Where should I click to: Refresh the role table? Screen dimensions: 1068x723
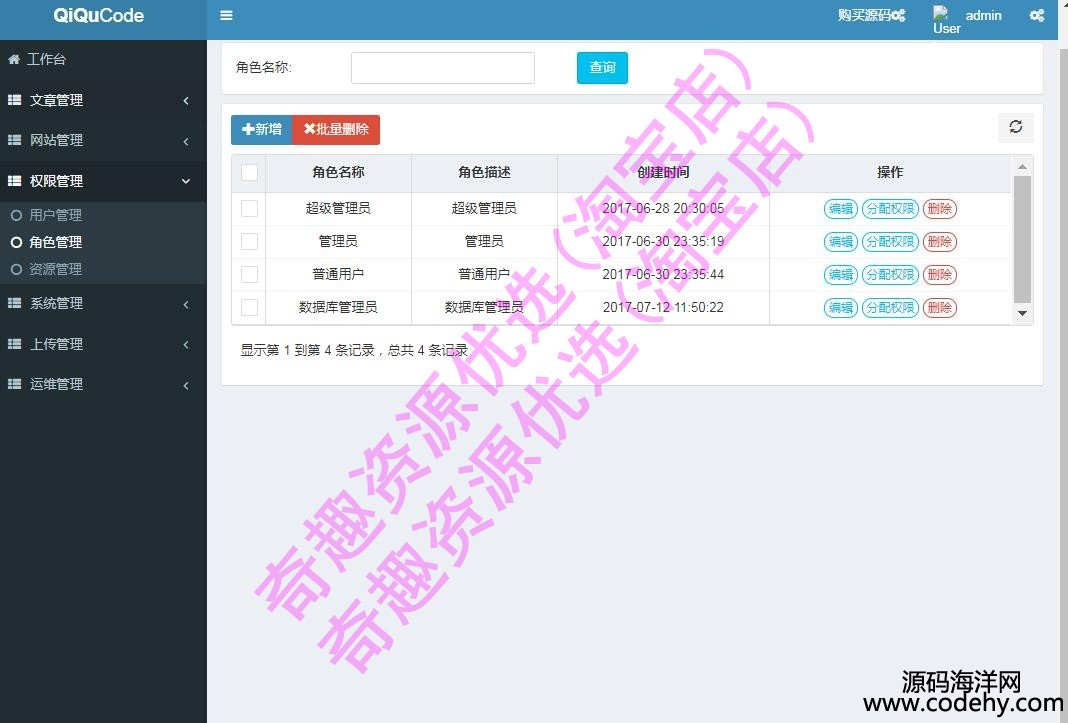point(1016,127)
